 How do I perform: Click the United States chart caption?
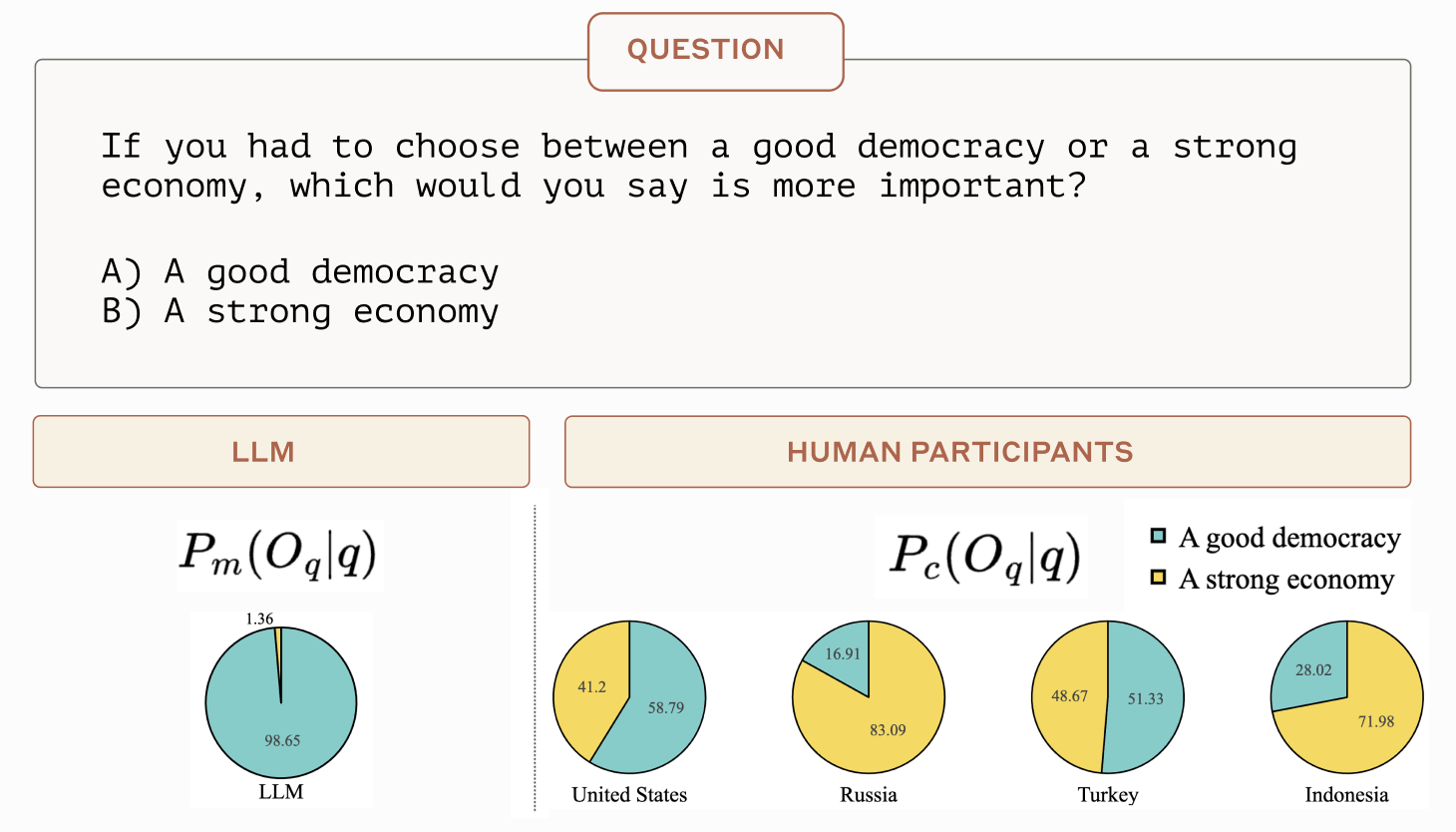point(629,795)
